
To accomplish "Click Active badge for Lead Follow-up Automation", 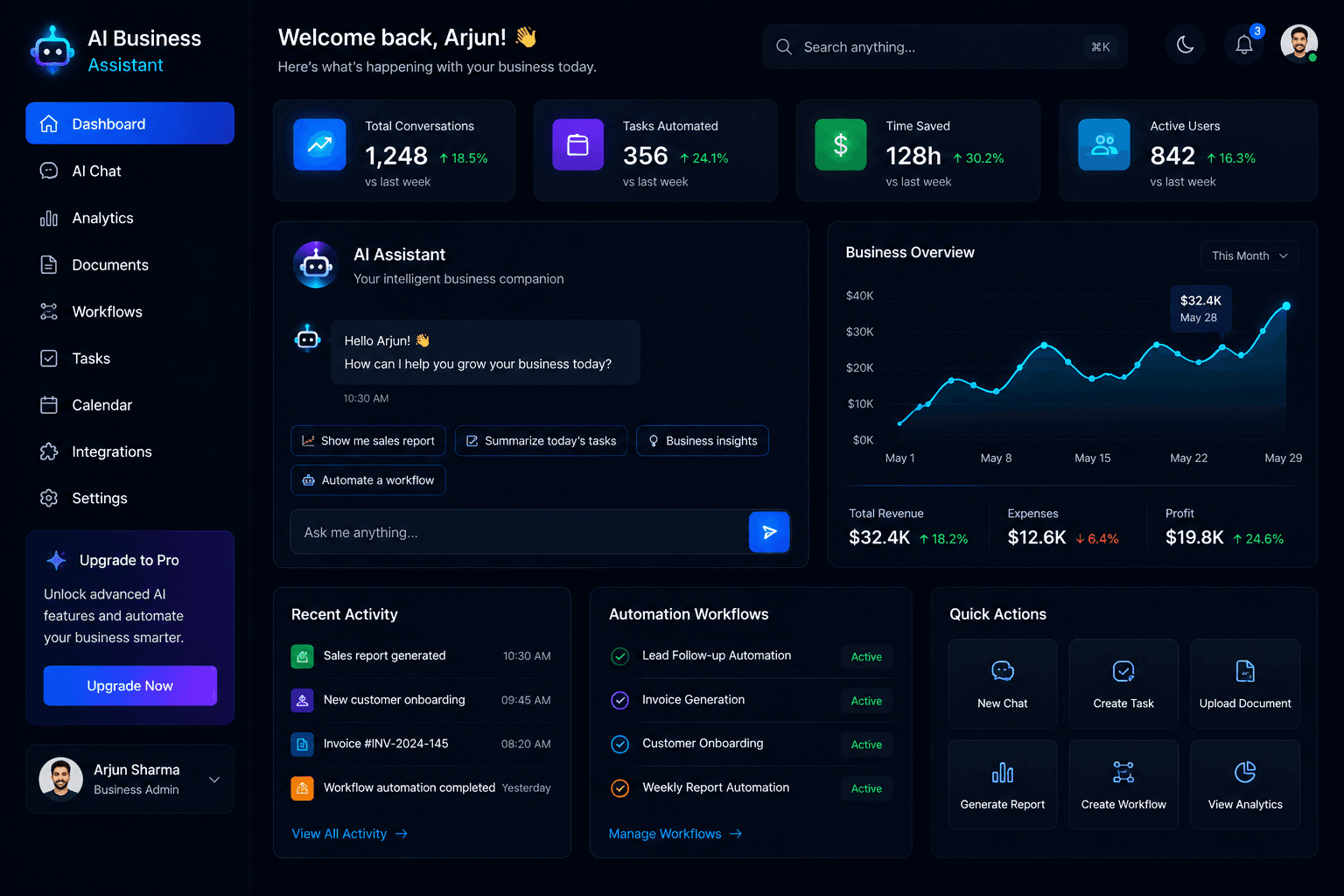I will coord(866,656).
